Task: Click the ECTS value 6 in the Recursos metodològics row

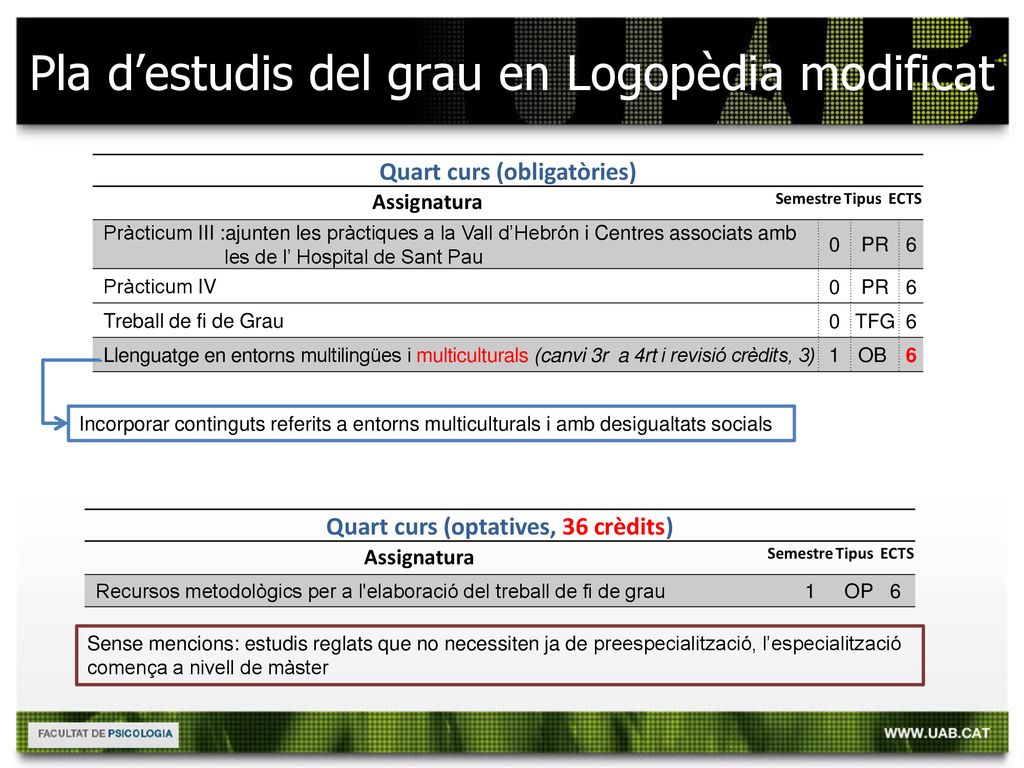Action: [x=895, y=591]
